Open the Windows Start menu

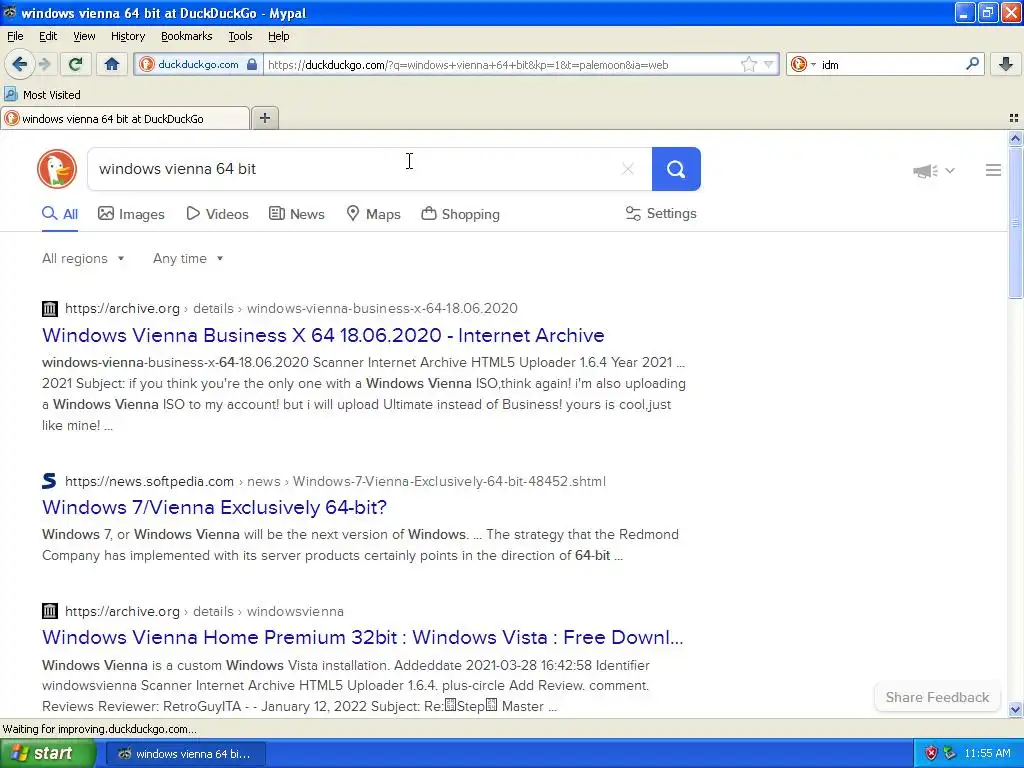[x=47, y=754]
